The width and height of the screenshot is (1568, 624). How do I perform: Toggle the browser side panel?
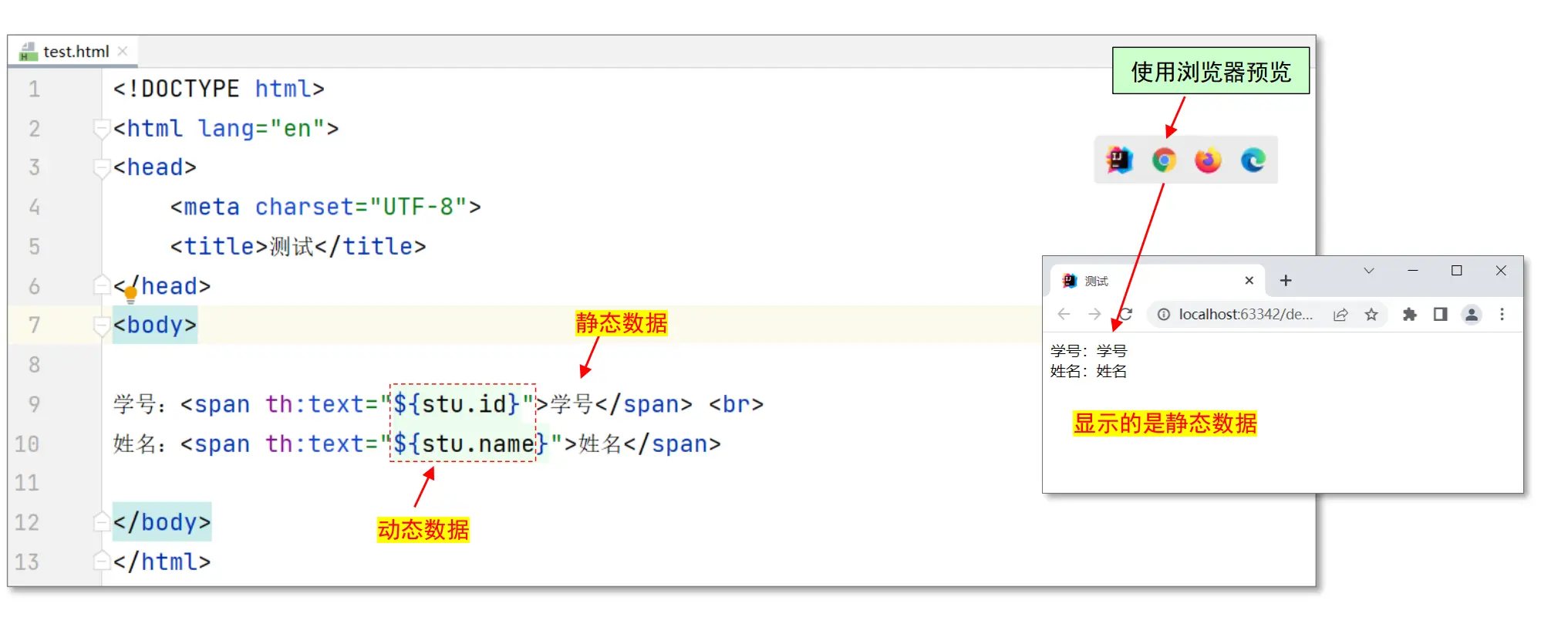[x=1440, y=314]
